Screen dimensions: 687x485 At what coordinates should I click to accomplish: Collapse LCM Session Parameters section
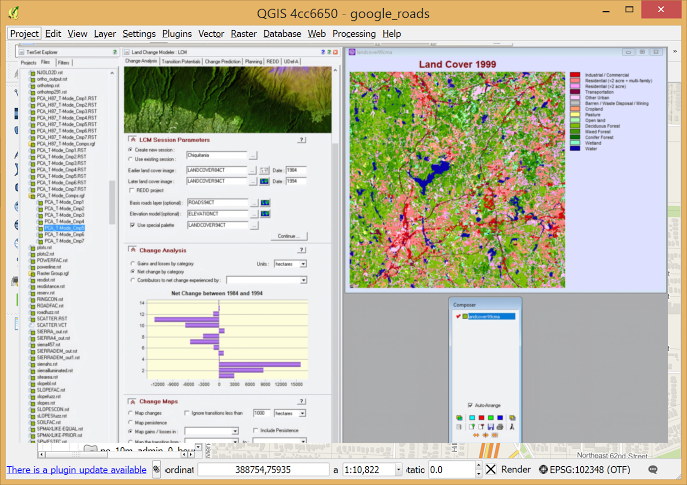point(132,139)
